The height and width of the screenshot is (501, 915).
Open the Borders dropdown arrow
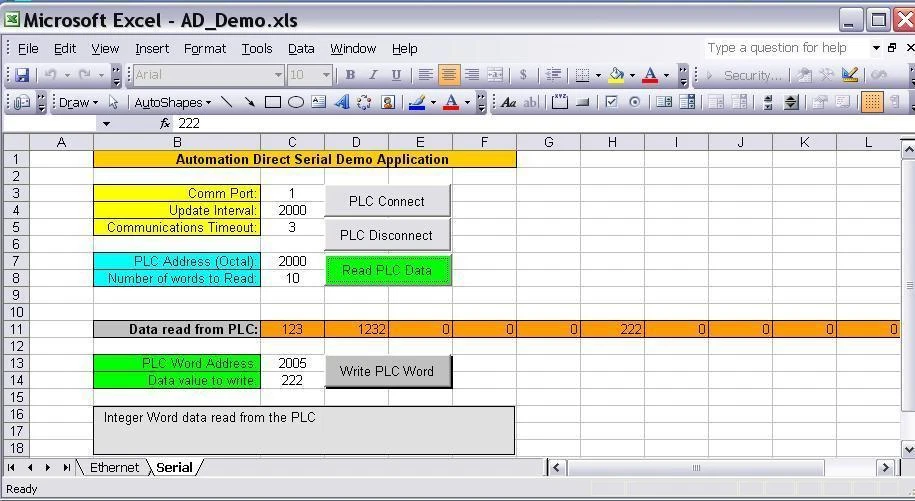[x=598, y=75]
